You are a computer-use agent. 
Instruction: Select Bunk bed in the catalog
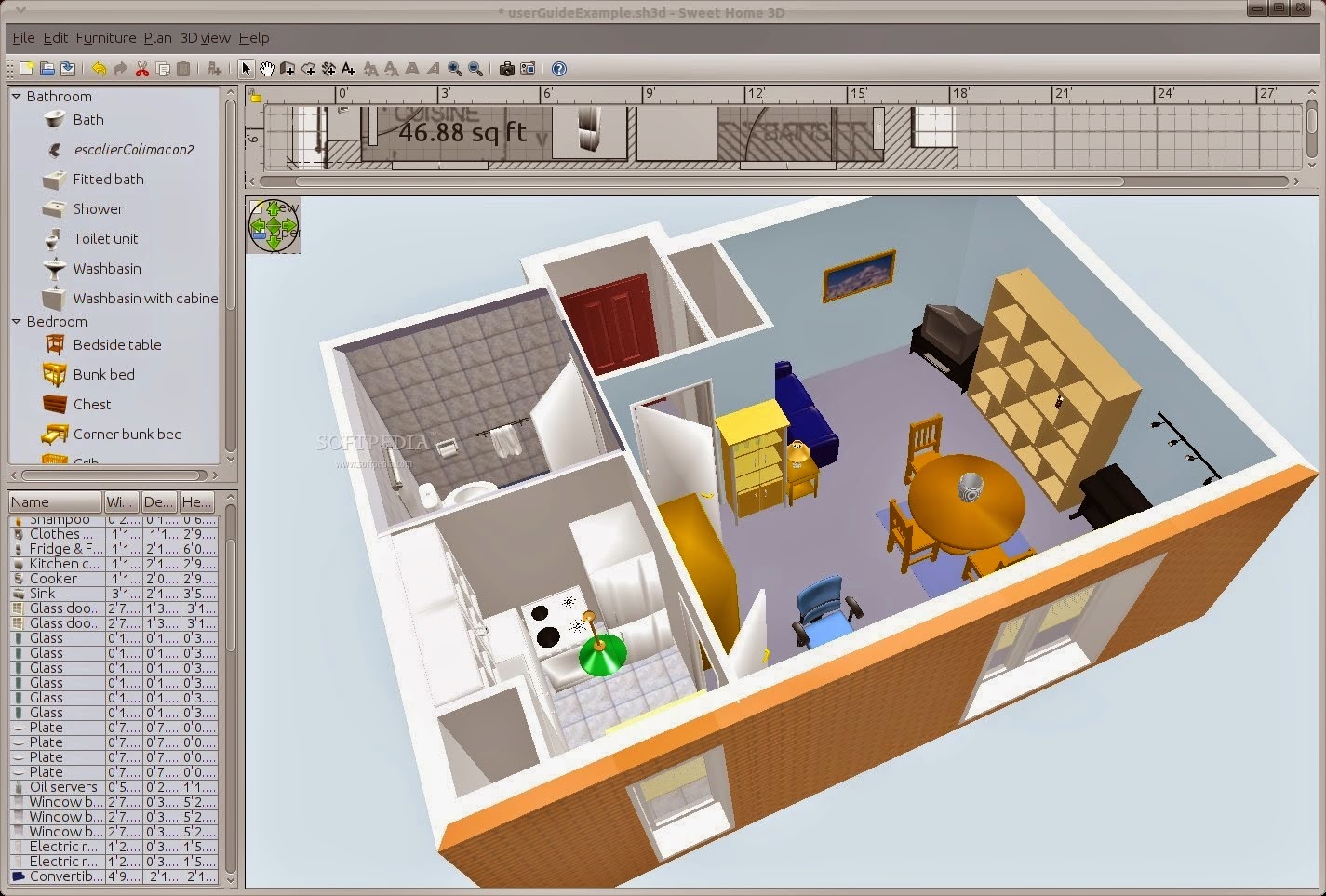(x=104, y=375)
